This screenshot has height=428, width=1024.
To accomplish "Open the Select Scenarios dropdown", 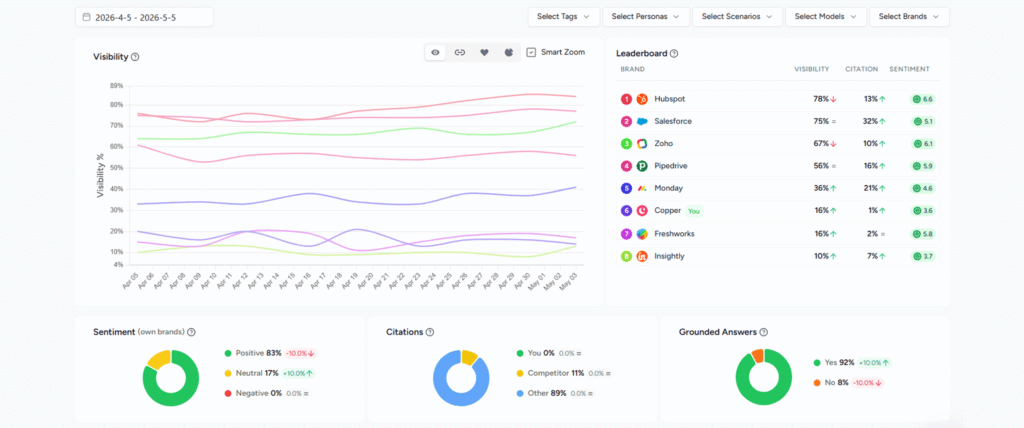I will pyautogui.click(x=737, y=17).
